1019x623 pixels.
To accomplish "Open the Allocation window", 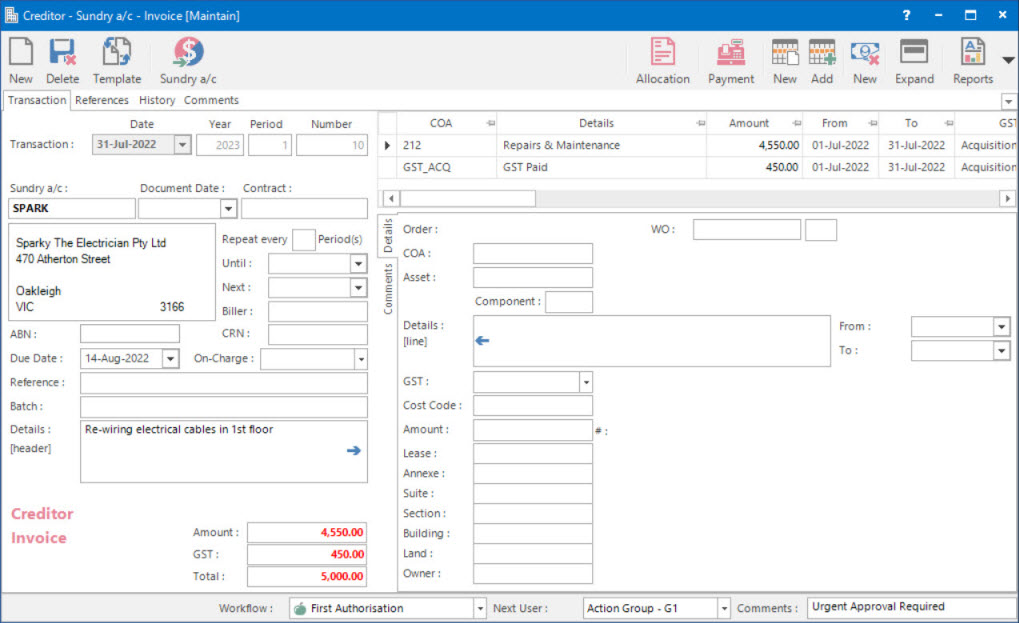I will 662,55.
